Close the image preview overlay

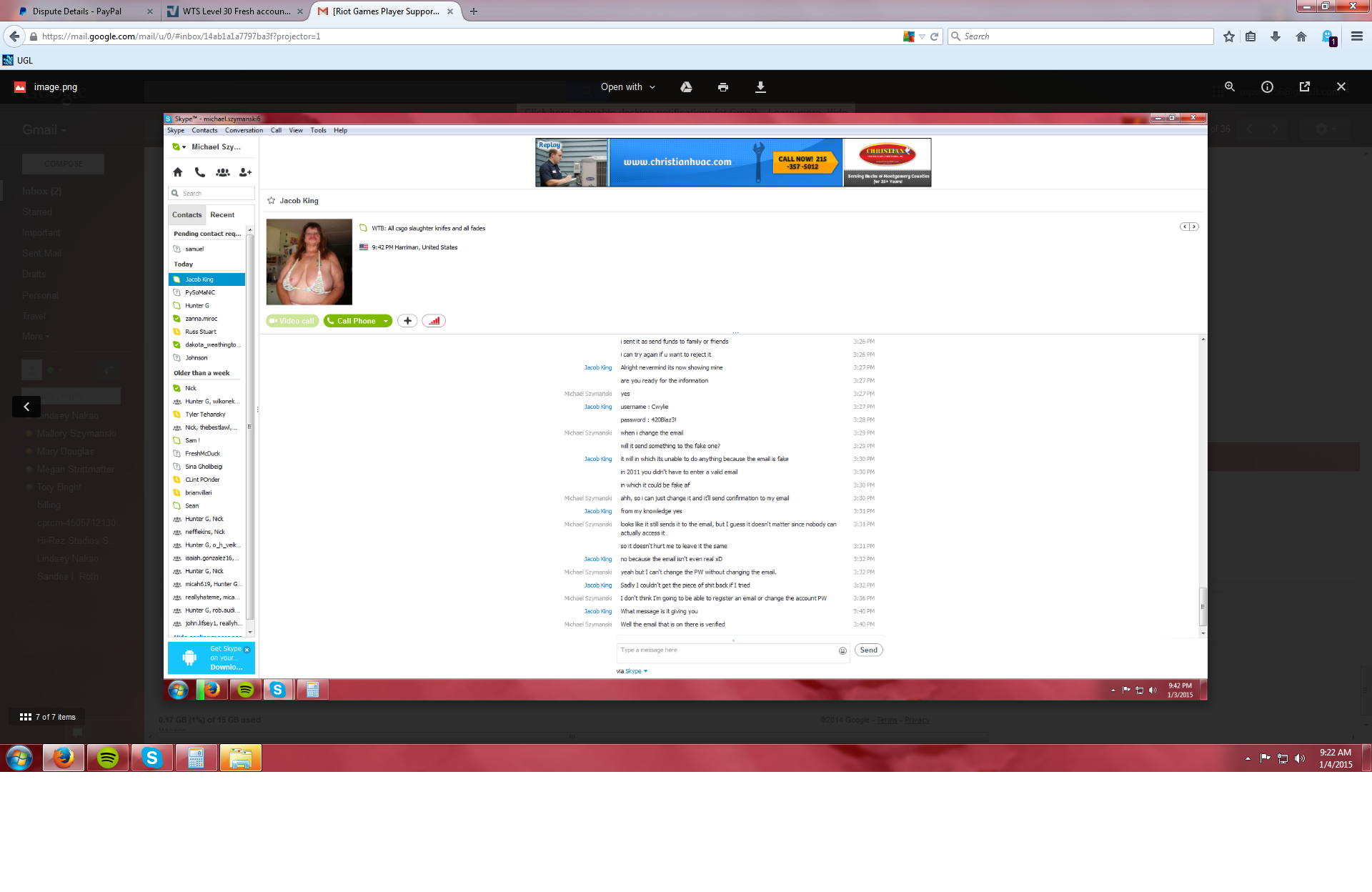tap(1341, 86)
